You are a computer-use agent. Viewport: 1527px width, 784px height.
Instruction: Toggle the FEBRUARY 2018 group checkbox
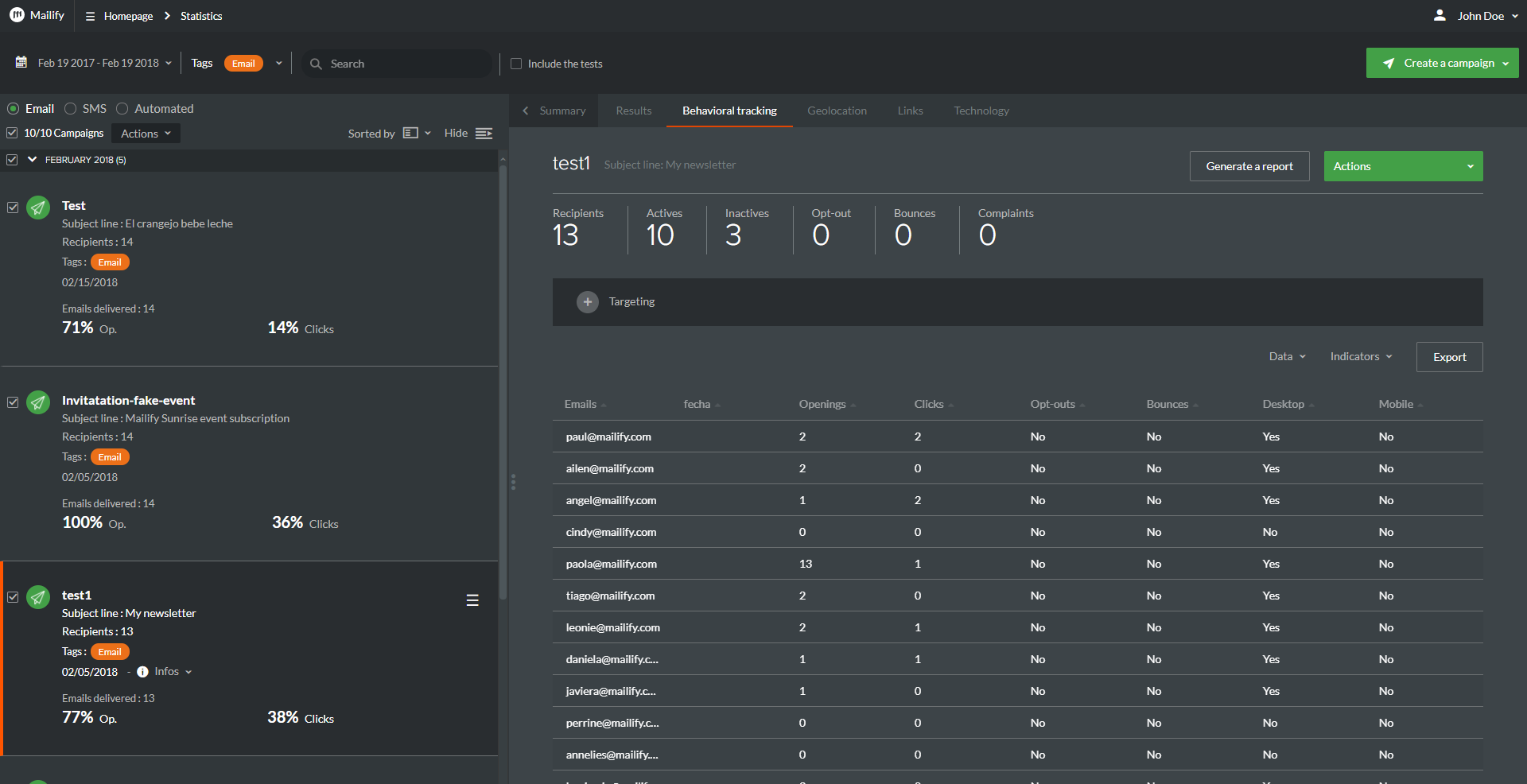tap(12, 160)
